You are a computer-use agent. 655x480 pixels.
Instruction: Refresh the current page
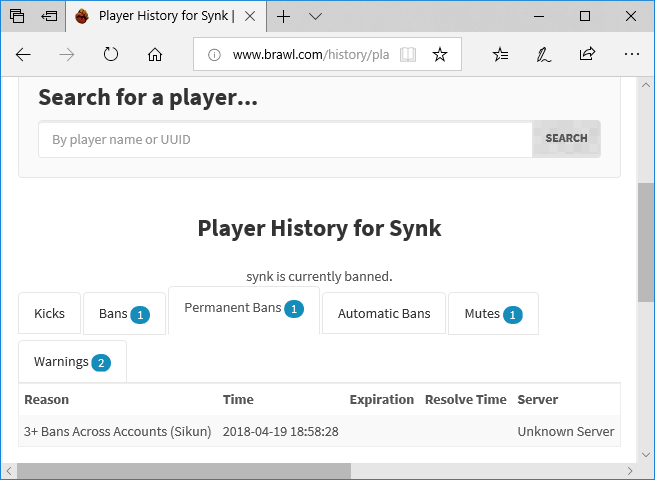[x=111, y=55]
